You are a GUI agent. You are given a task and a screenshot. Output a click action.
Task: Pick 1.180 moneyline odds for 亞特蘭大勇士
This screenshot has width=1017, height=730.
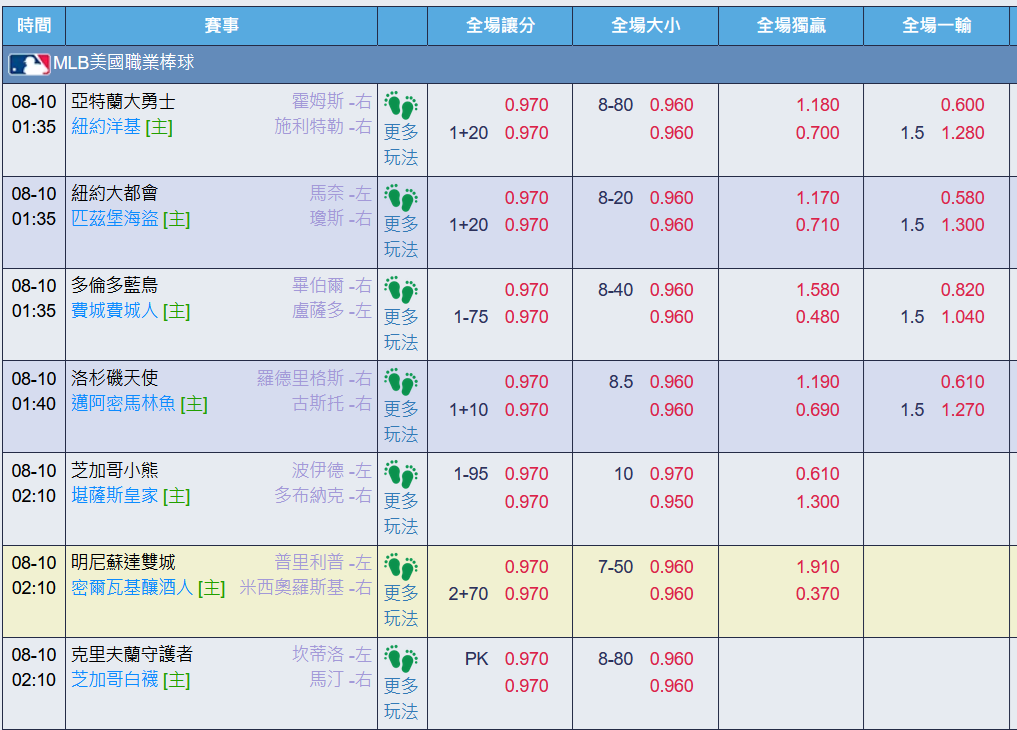pos(817,105)
